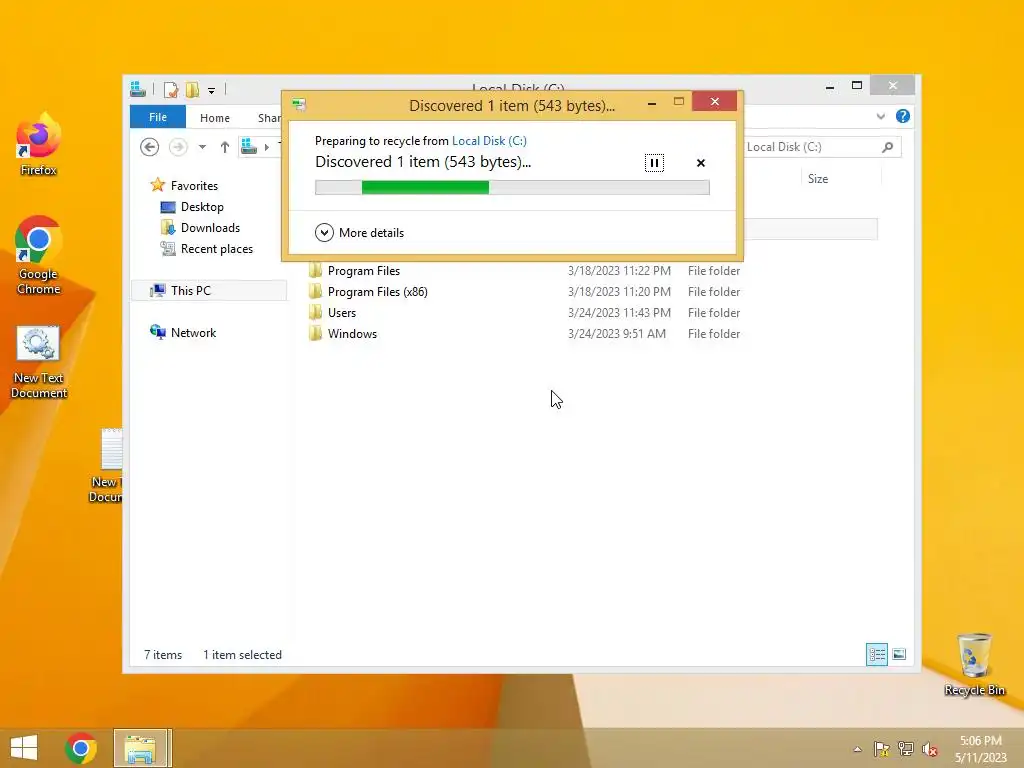Select Downloads under Favorites
1024x768 pixels.
[210, 227]
